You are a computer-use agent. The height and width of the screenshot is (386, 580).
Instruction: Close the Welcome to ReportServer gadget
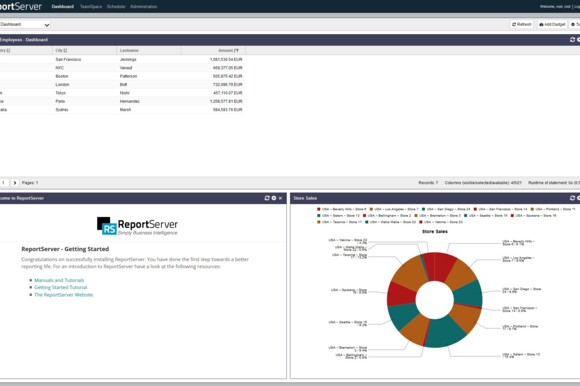(x=280, y=198)
